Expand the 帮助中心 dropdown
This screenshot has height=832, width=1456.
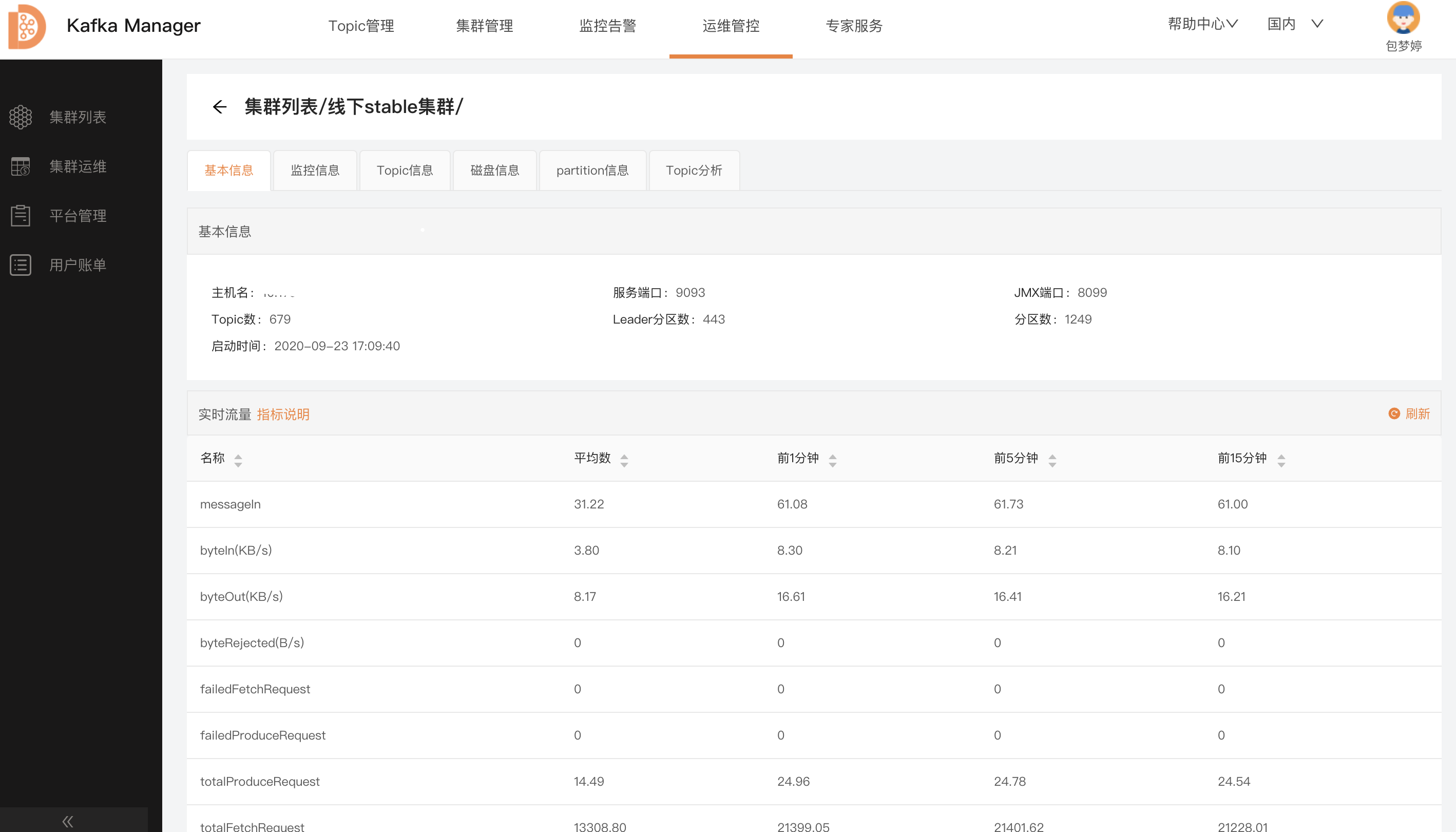click(1202, 24)
